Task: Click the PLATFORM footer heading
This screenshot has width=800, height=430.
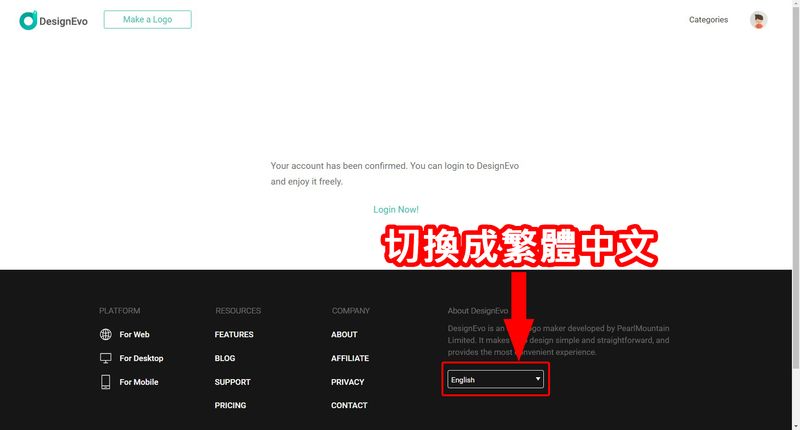Action: (x=119, y=311)
